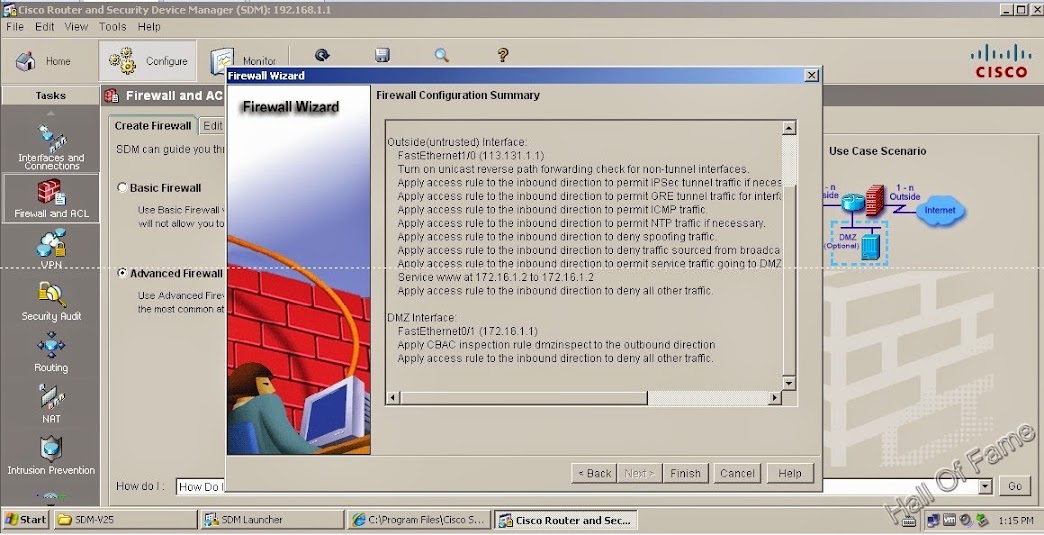
Task: Click the Save floppy disk icon
Action: [382, 55]
